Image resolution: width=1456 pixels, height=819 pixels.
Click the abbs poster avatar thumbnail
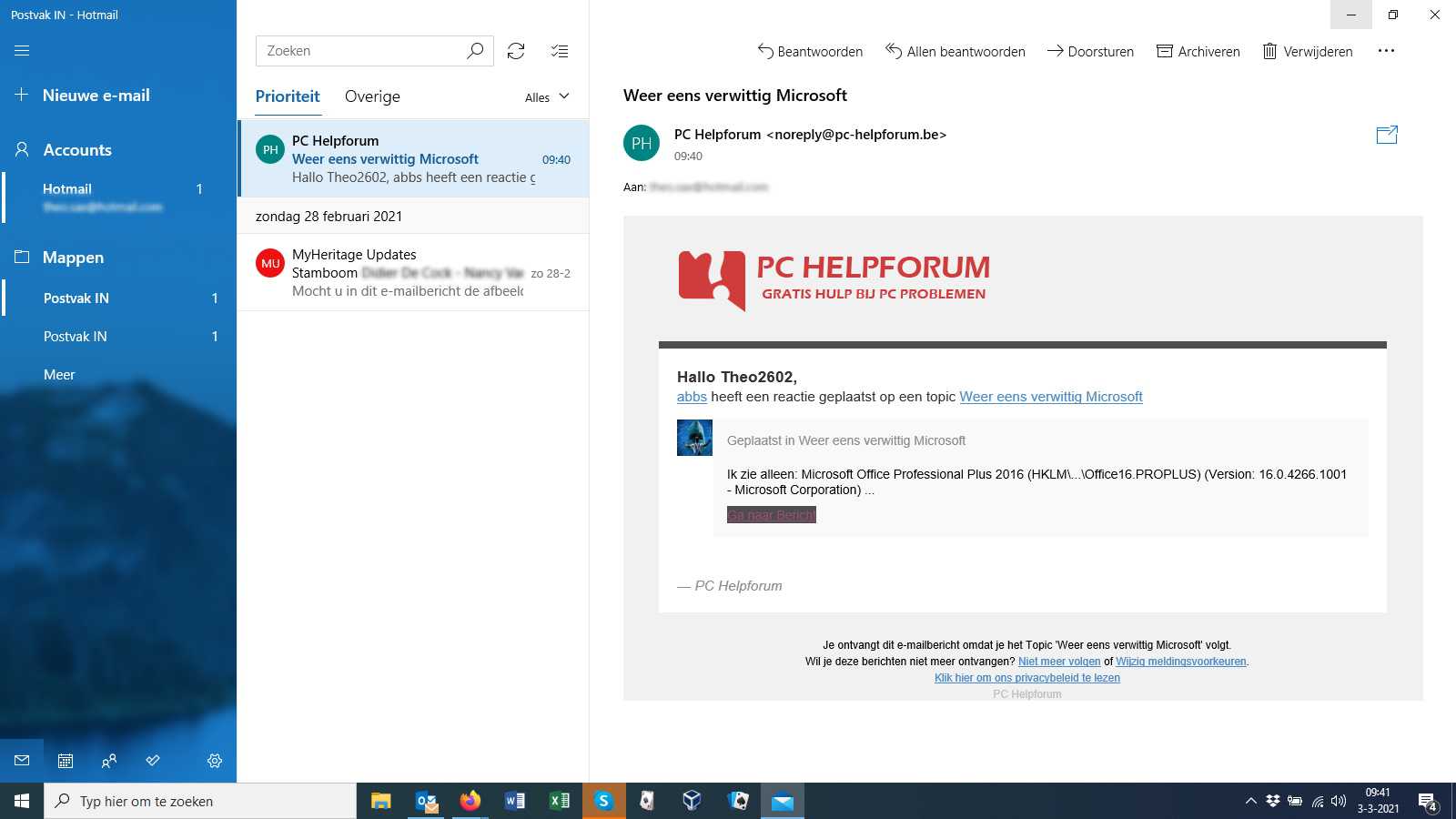click(x=694, y=438)
